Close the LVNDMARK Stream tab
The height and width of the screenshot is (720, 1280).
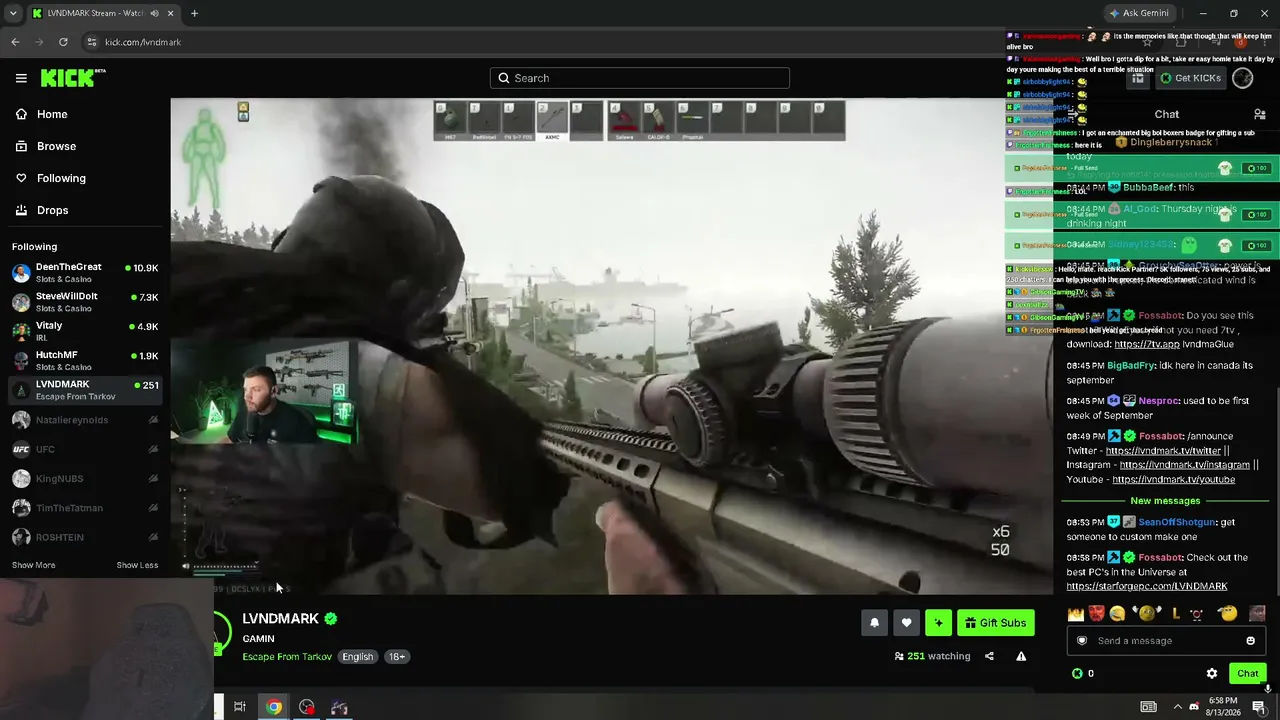point(170,13)
